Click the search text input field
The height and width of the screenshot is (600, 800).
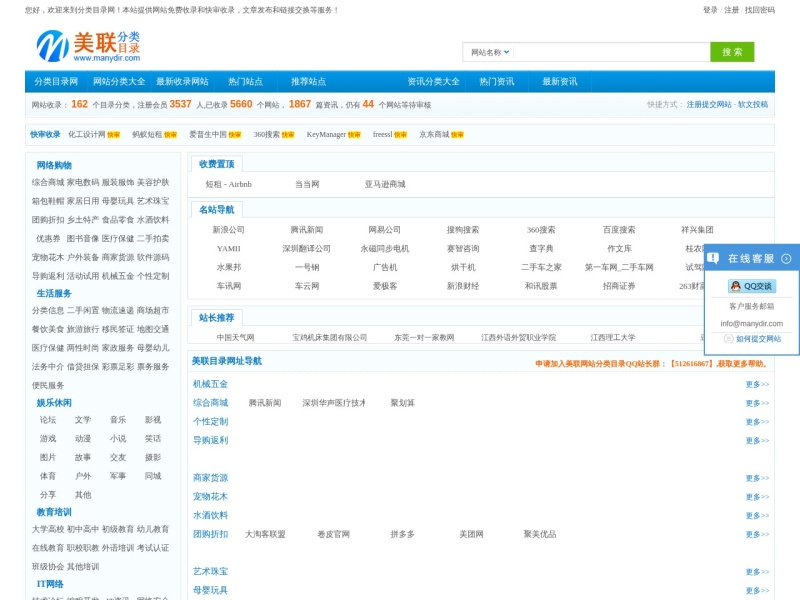(x=611, y=52)
